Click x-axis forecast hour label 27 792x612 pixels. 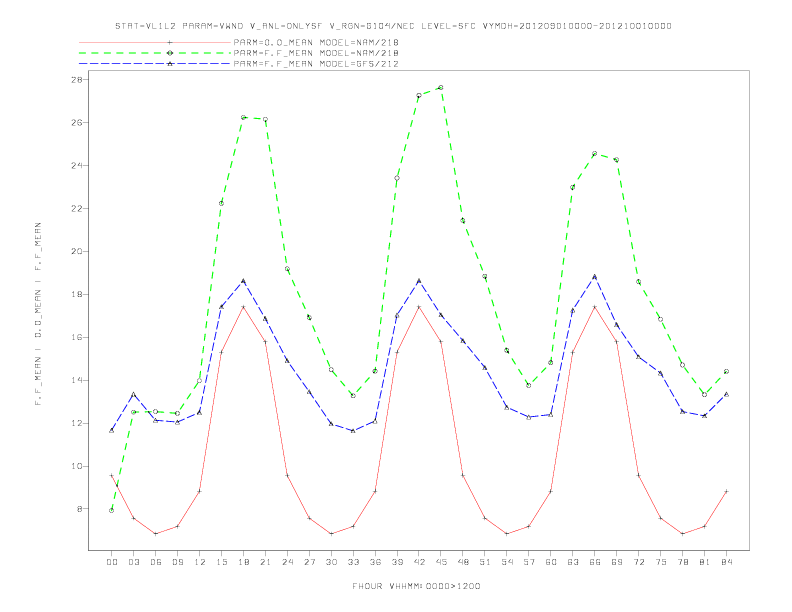point(309,562)
